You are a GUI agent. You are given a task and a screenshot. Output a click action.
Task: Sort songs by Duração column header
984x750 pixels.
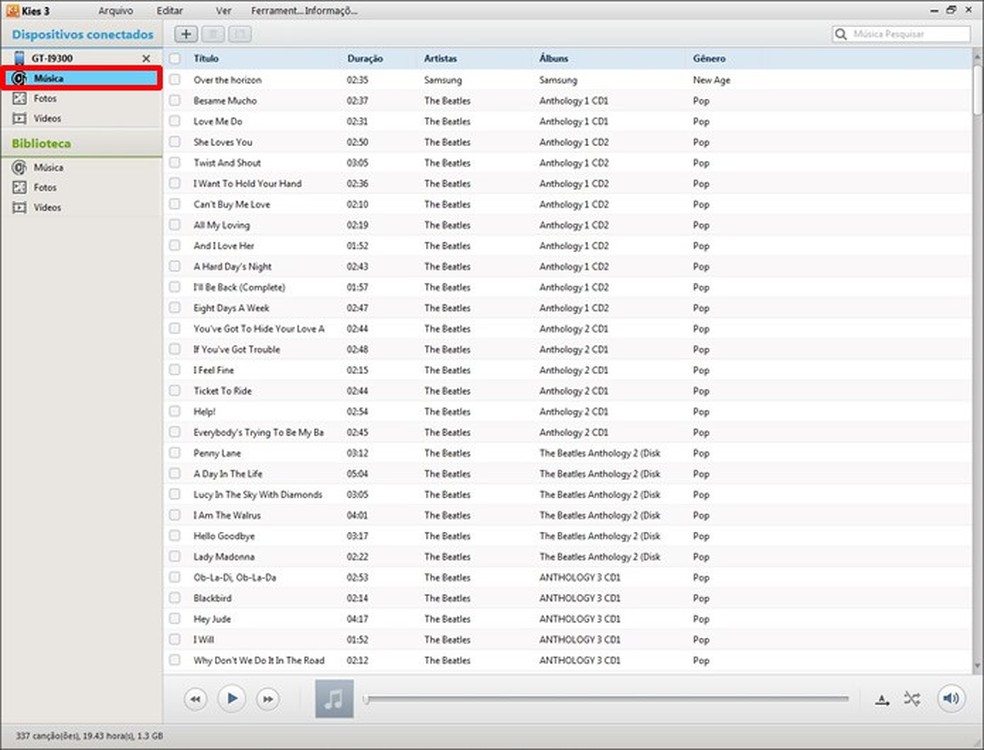365,59
